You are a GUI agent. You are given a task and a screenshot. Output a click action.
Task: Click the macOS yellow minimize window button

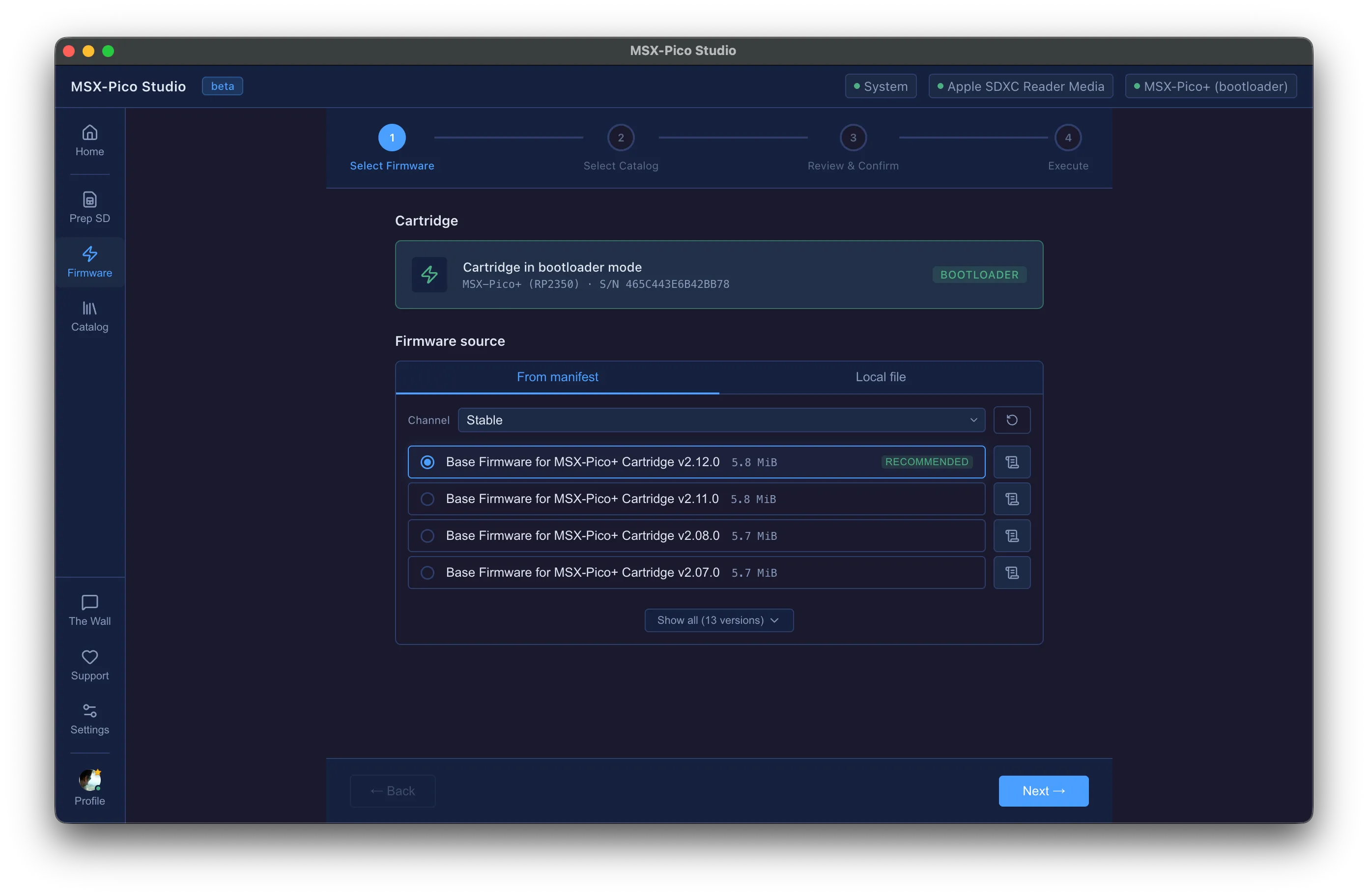point(88,51)
